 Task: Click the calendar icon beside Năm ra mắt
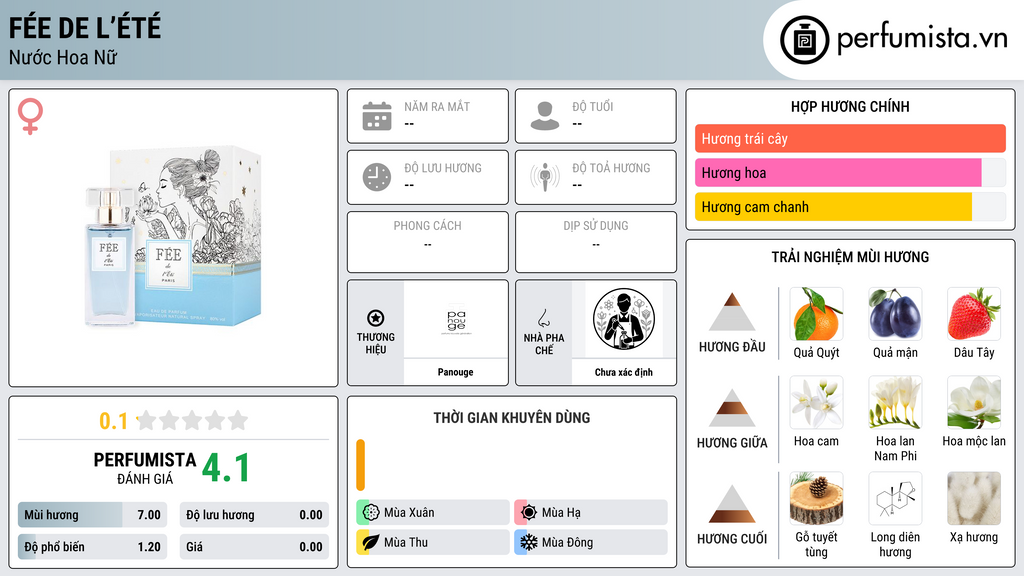377,116
